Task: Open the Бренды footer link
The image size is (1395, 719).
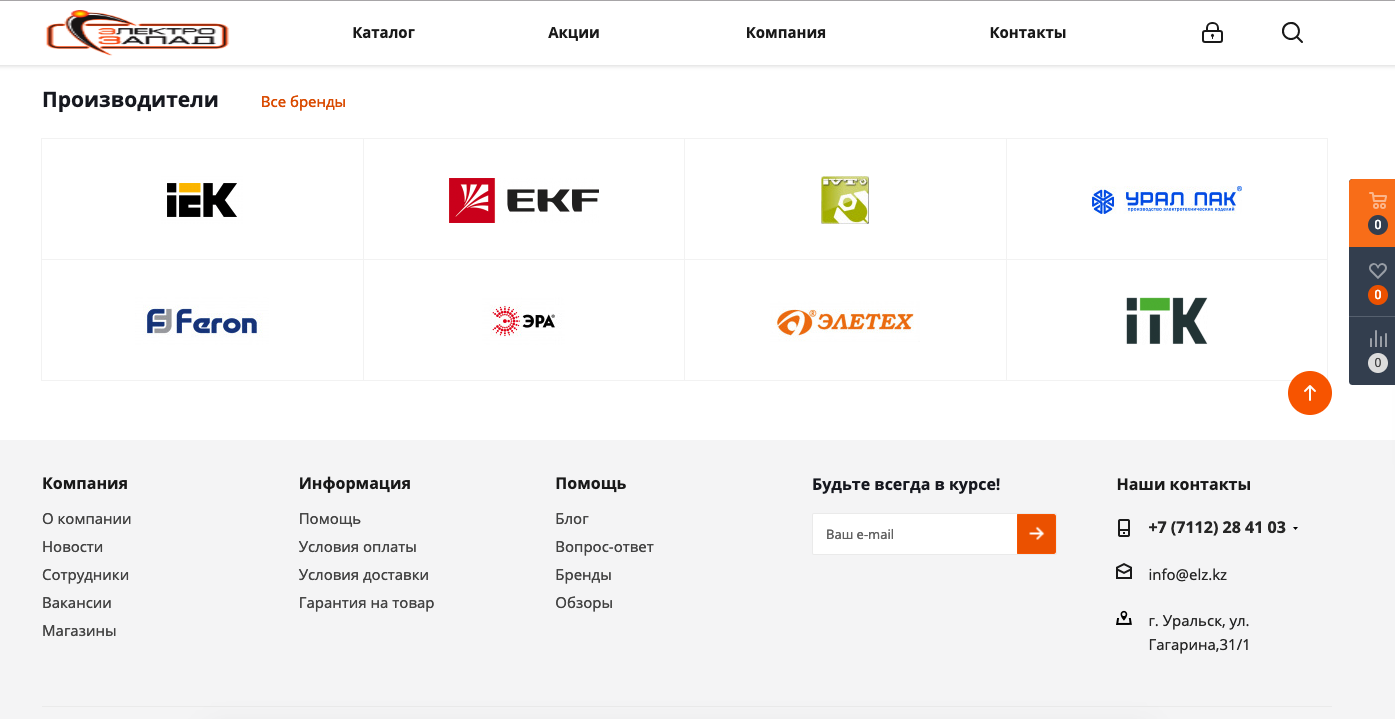Action: tap(584, 575)
